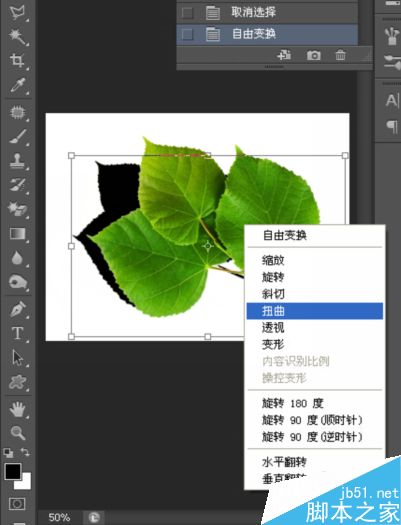Select the Crop tool
This screenshot has height=525, width=401.
pos(17,61)
